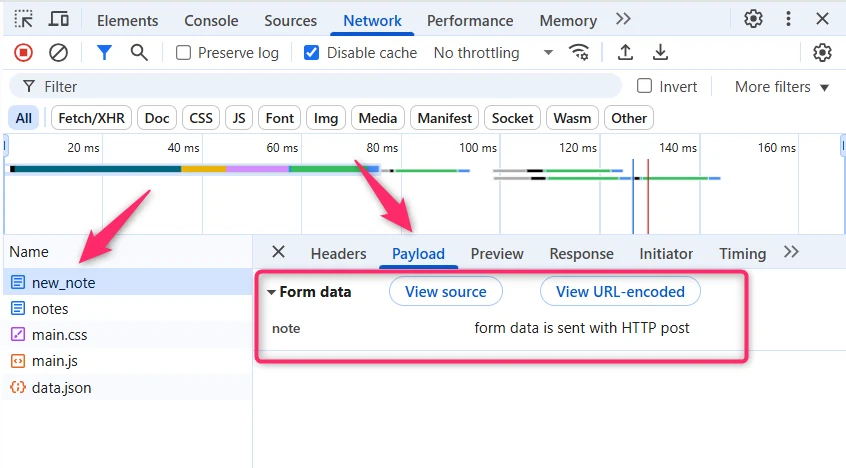Filter by Other requests
Viewport: 846px width, 468px height.
coord(629,118)
